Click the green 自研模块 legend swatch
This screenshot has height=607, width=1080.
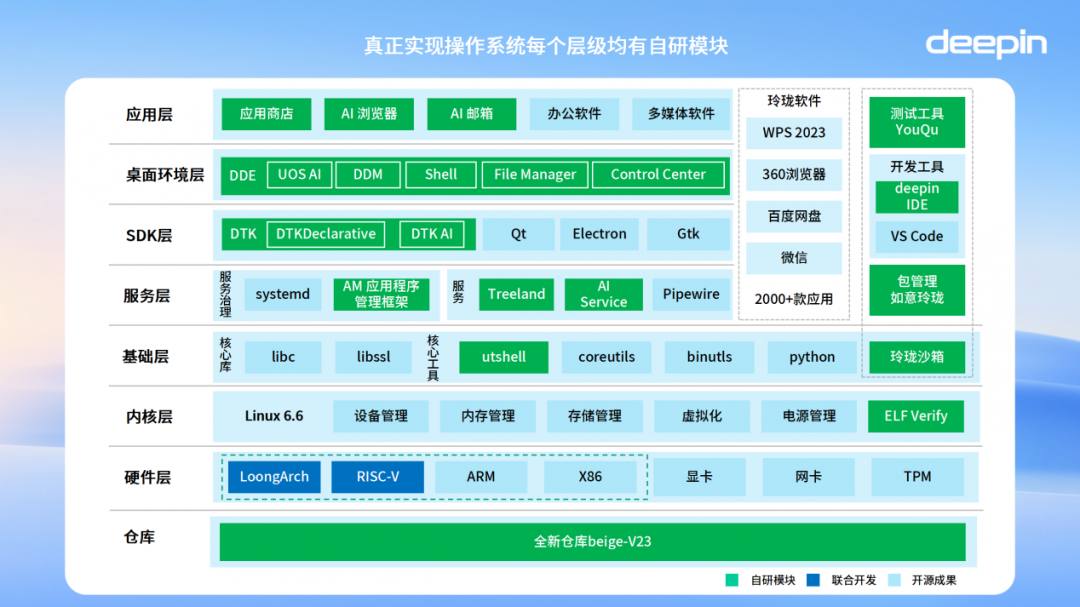click(731, 580)
